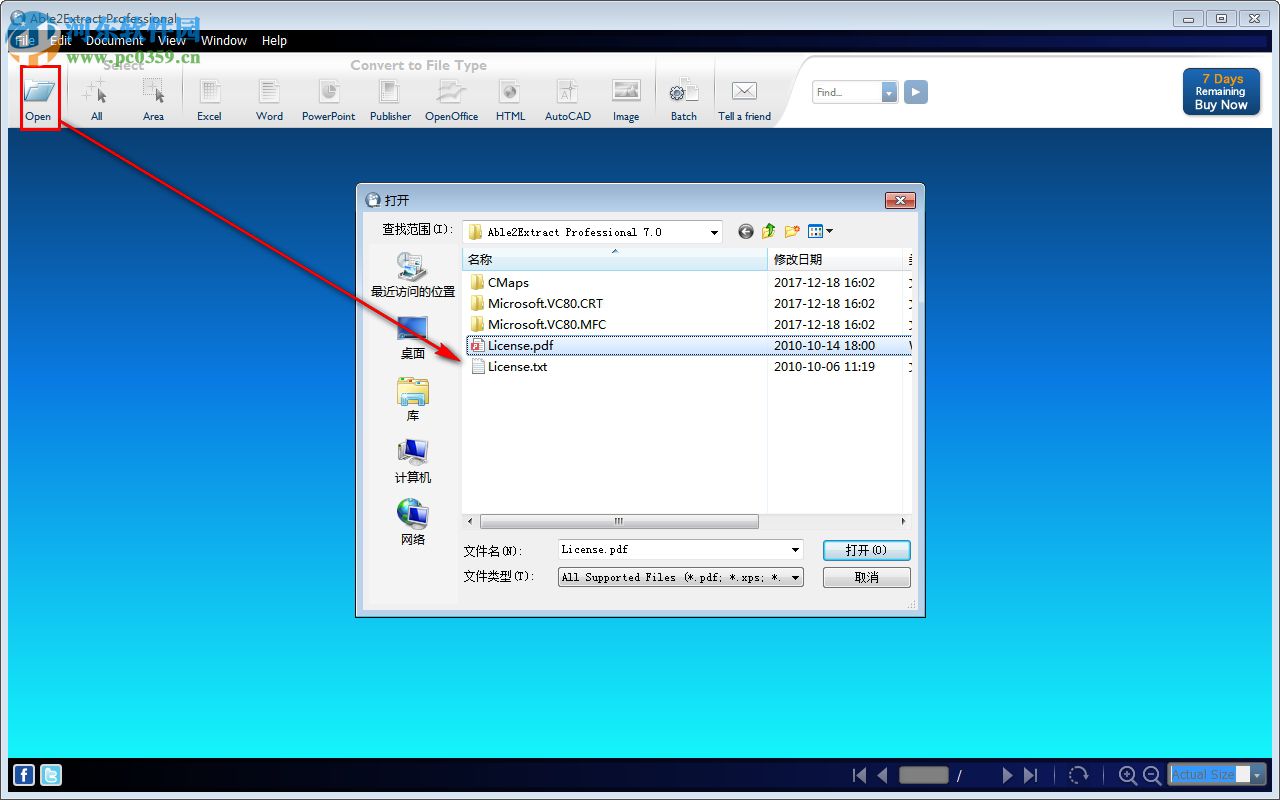Screen dimensions: 1280x800
Task: Go to last page button
Action: (1031, 775)
